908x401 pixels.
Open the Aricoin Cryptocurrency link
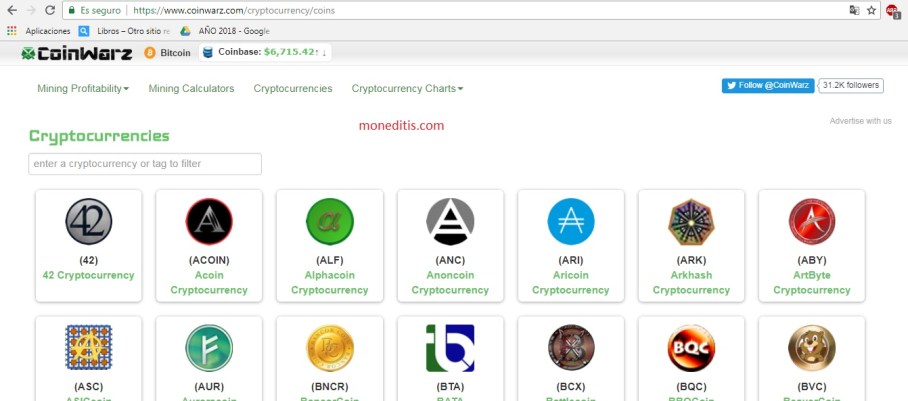[571, 282]
